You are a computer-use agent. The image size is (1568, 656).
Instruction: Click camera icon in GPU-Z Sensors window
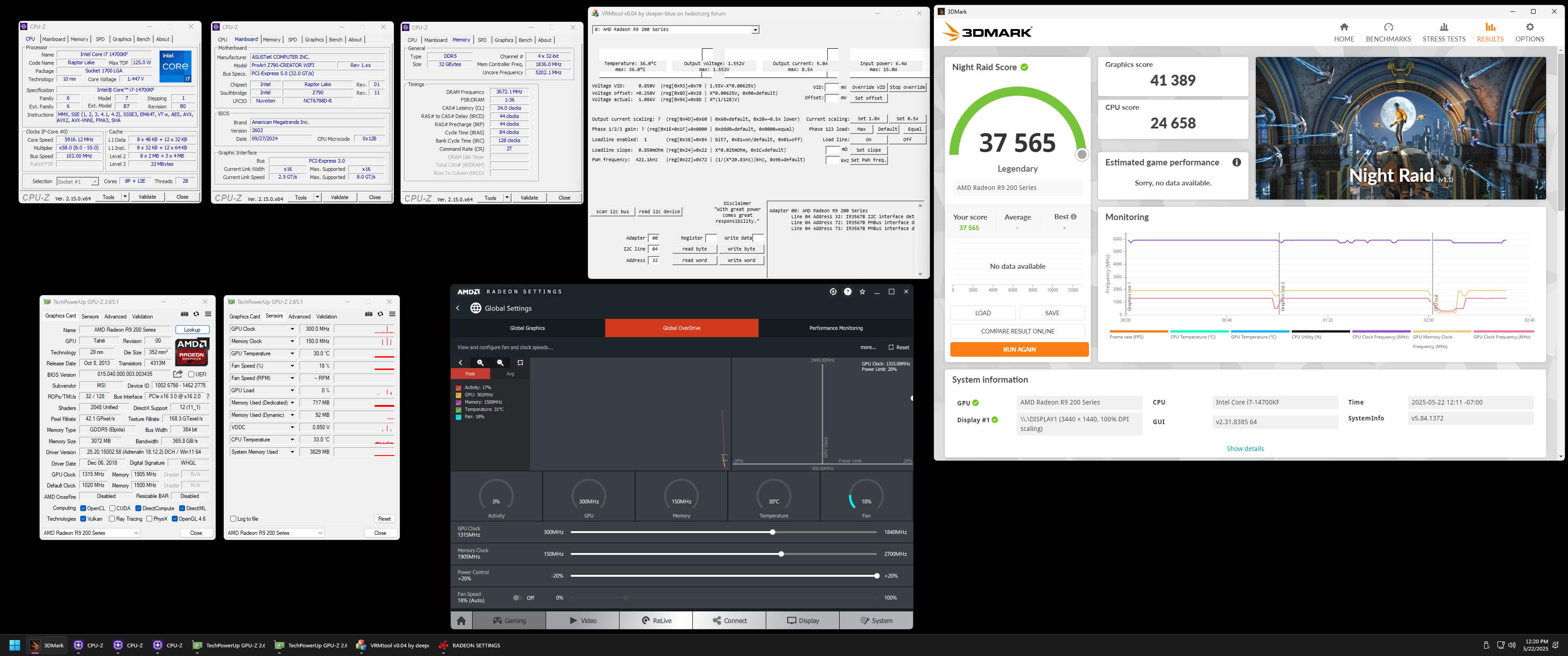tap(368, 314)
